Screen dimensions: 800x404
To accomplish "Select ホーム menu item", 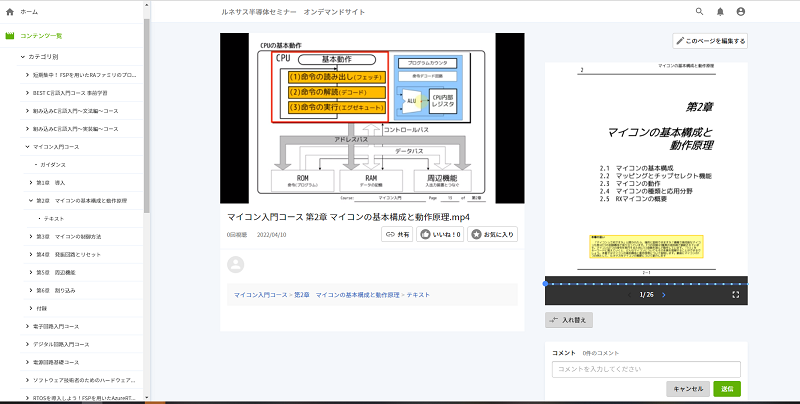I will coord(29,12).
